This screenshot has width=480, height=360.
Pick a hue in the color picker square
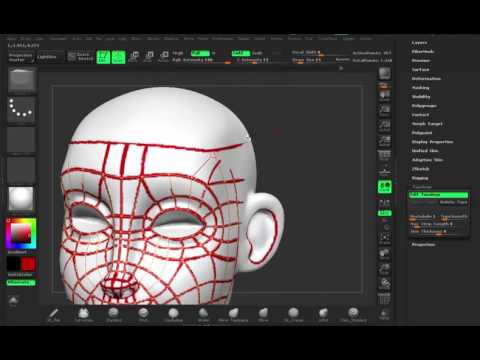21,233
